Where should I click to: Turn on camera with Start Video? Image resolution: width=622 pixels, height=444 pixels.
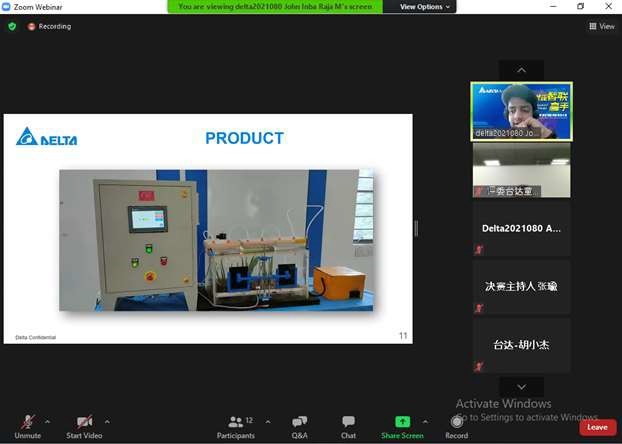pyautogui.click(x=84, y=427)
